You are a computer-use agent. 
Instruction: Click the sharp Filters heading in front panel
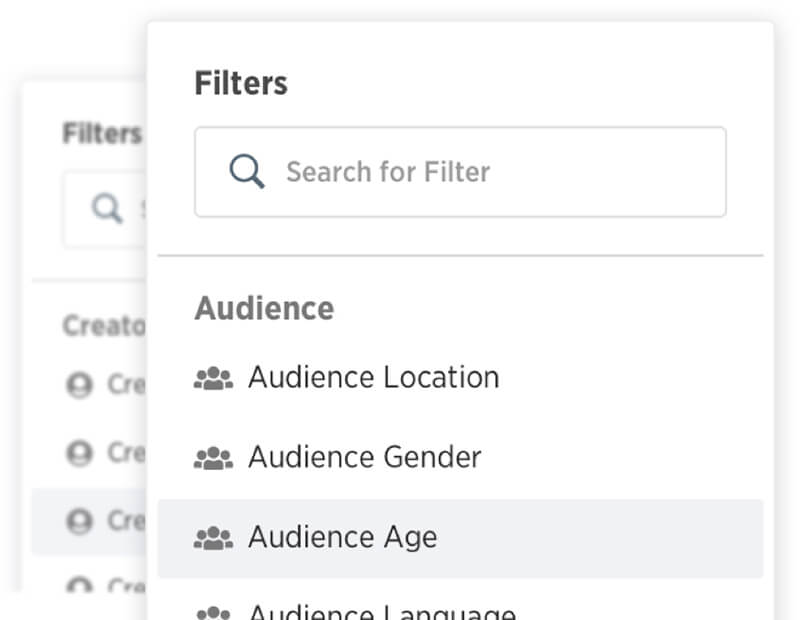click(241, 83)
